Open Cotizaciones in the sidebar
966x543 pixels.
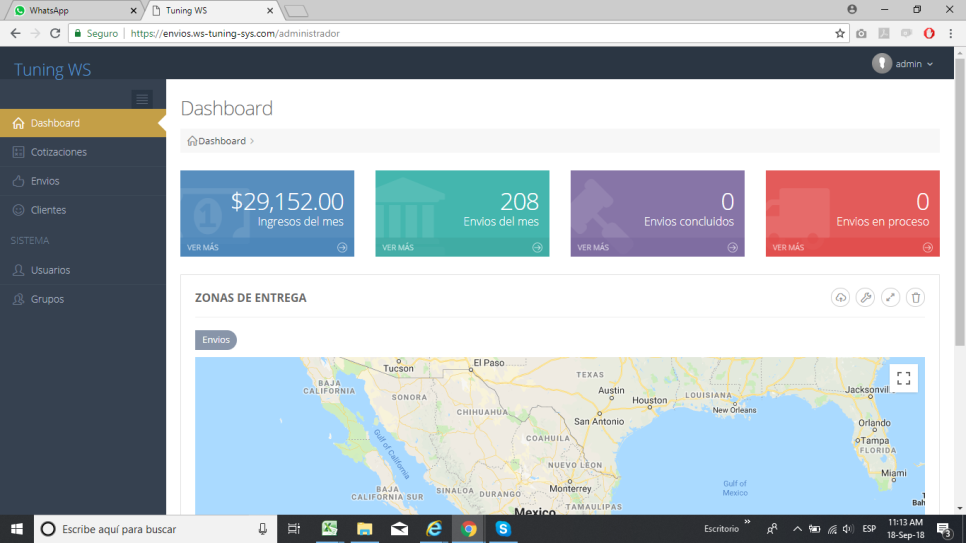point(58,152)
